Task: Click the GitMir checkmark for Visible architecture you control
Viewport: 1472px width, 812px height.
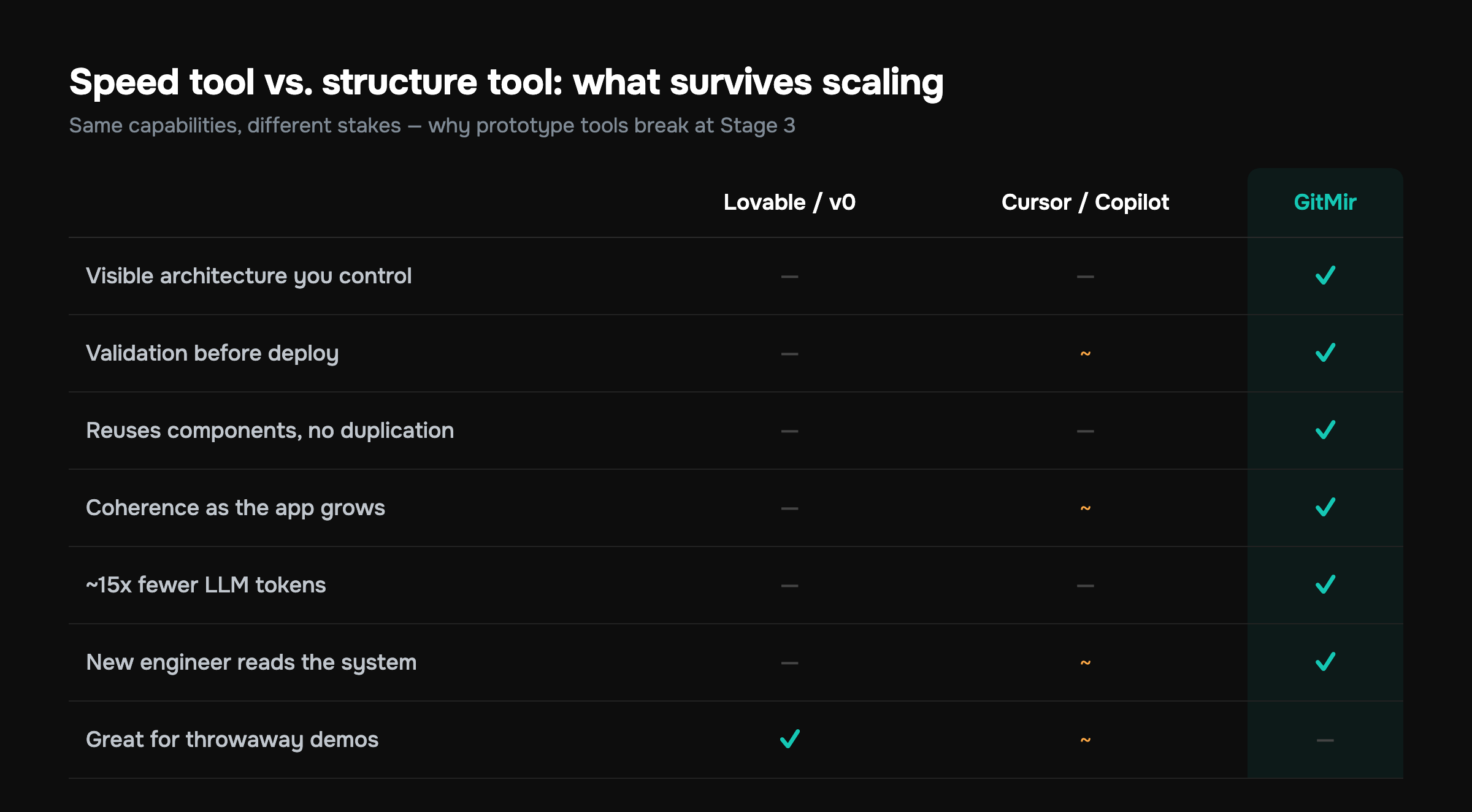Action: point(1325,275)
